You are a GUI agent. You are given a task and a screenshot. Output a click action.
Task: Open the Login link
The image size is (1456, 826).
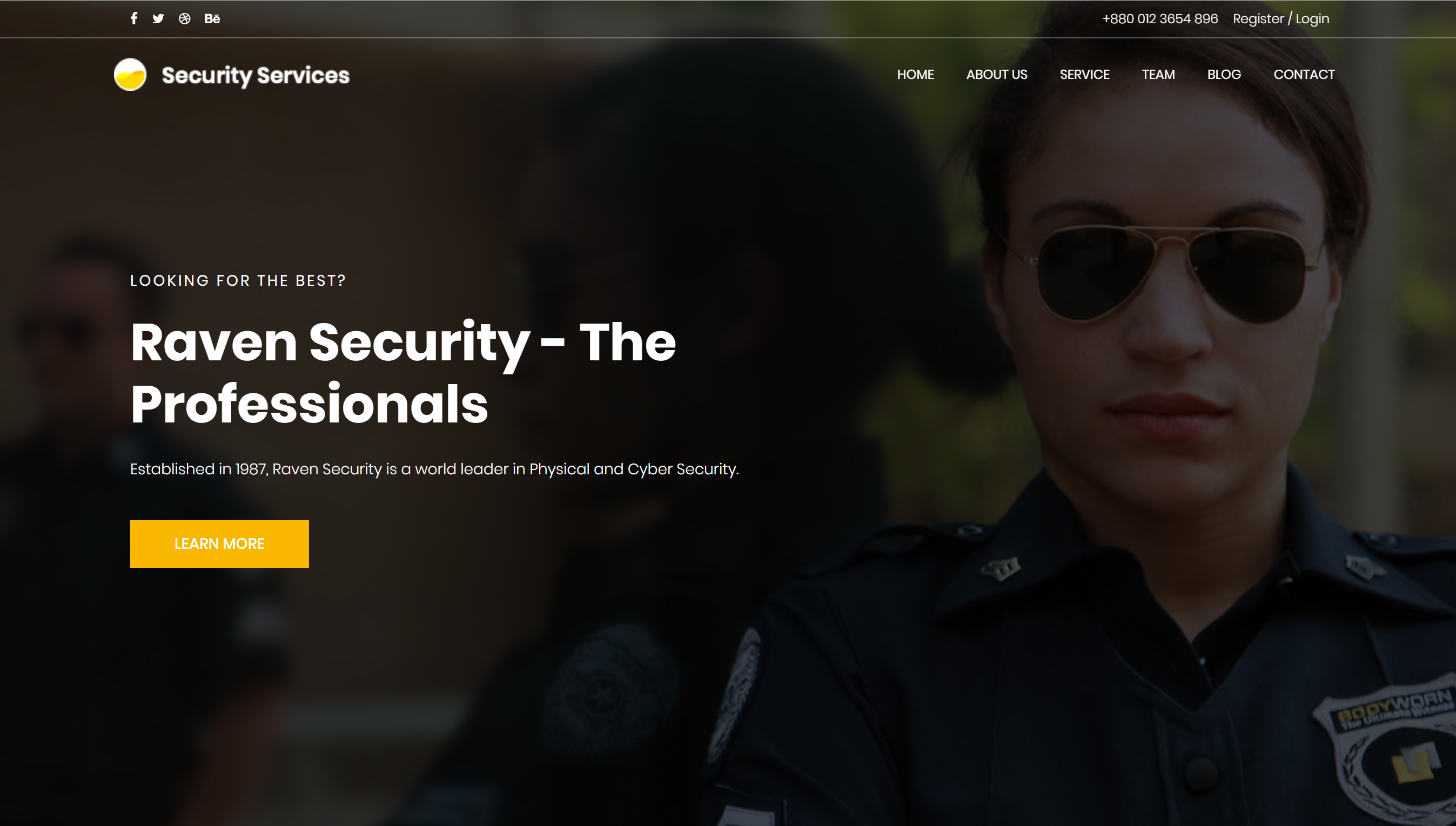[x=1312, y=19]
